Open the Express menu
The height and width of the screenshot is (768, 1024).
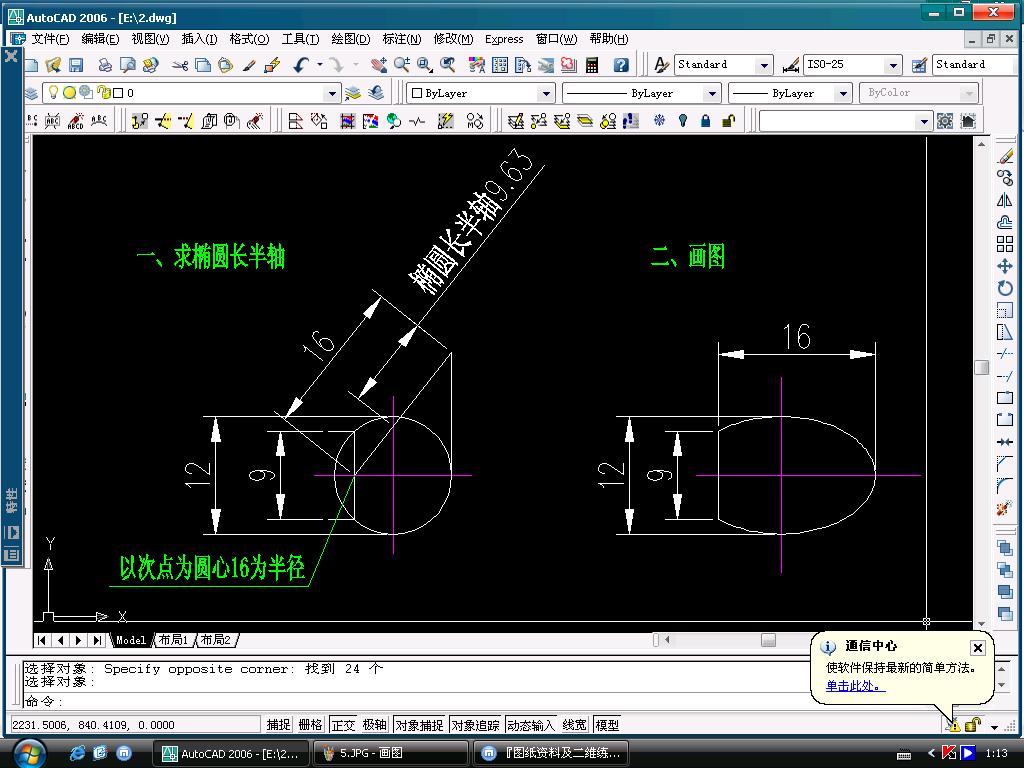coord(504,39)
